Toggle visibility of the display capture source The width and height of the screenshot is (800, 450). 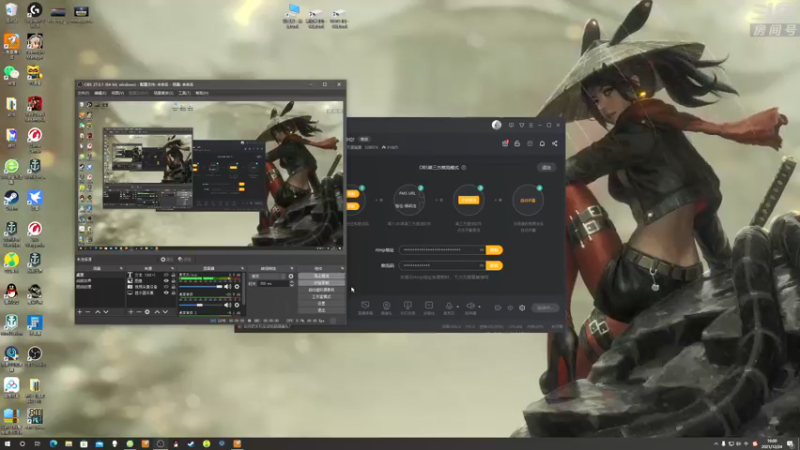point(166,293)
